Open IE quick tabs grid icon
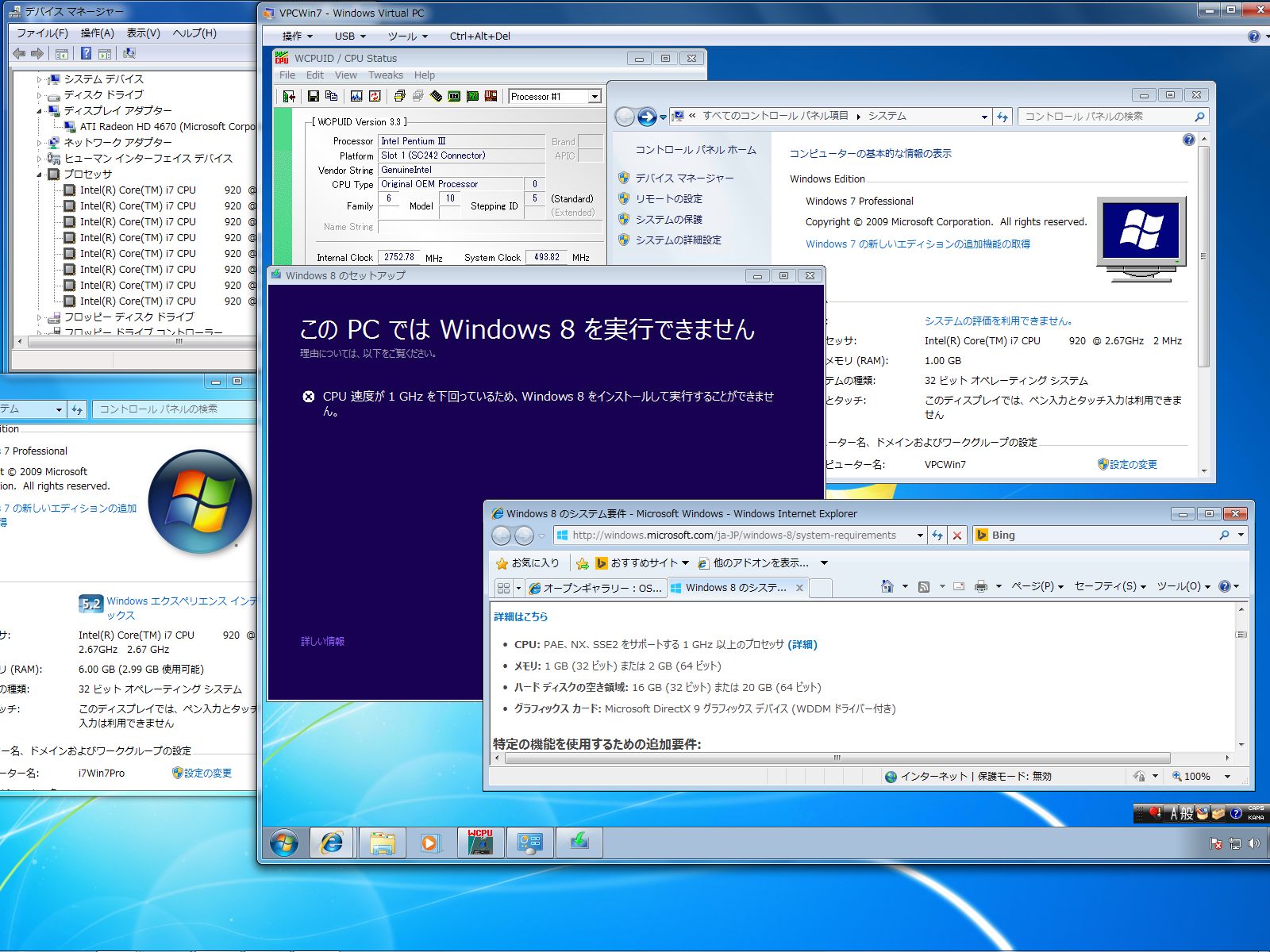Image resolution: width=1270 pixels, height=952 pixels. (x=502, y=588)
